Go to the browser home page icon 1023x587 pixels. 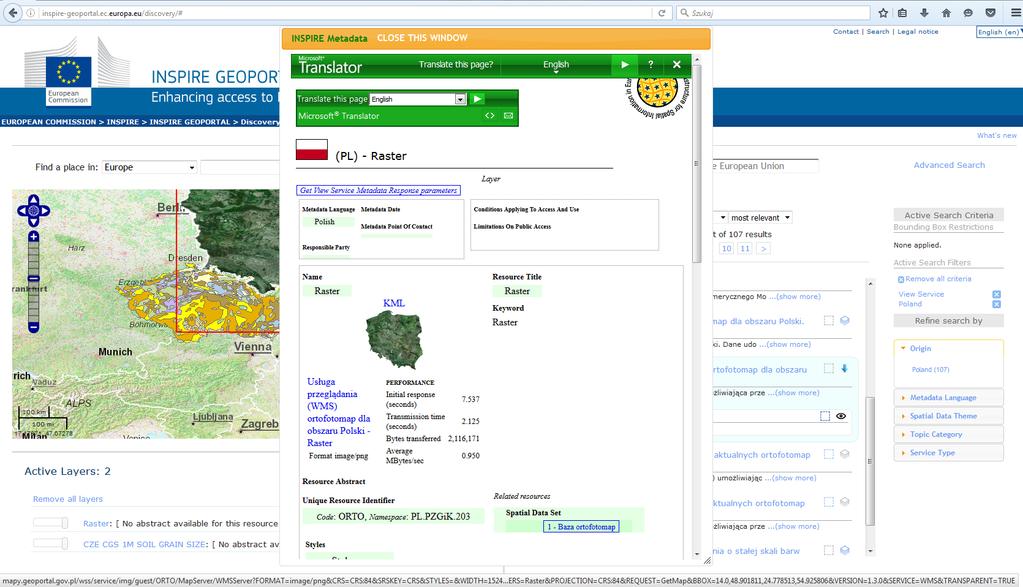tap(946, 12)
